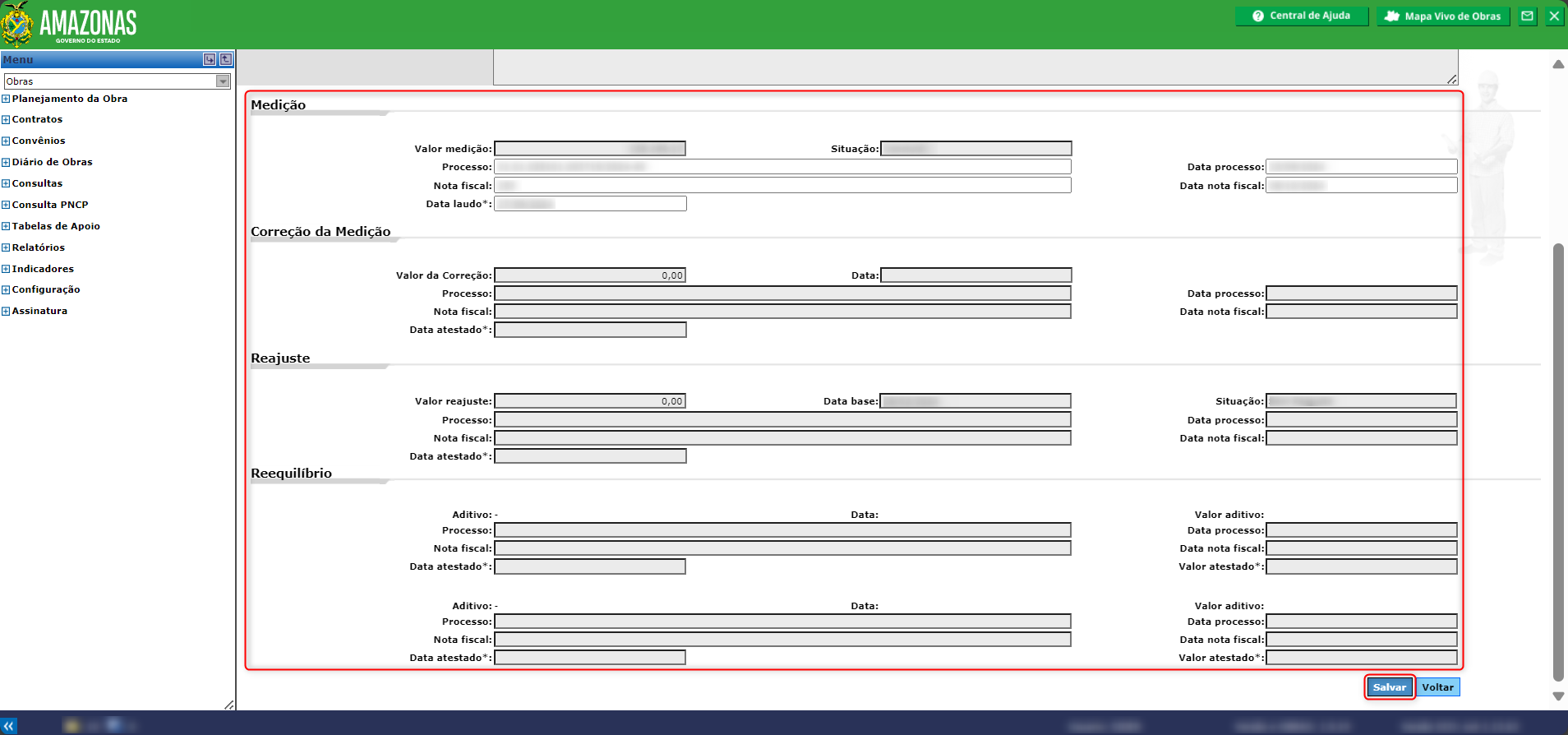Click the first Reequilíbrio Processo field
The image size is (1568, 735).
[782, 530]
